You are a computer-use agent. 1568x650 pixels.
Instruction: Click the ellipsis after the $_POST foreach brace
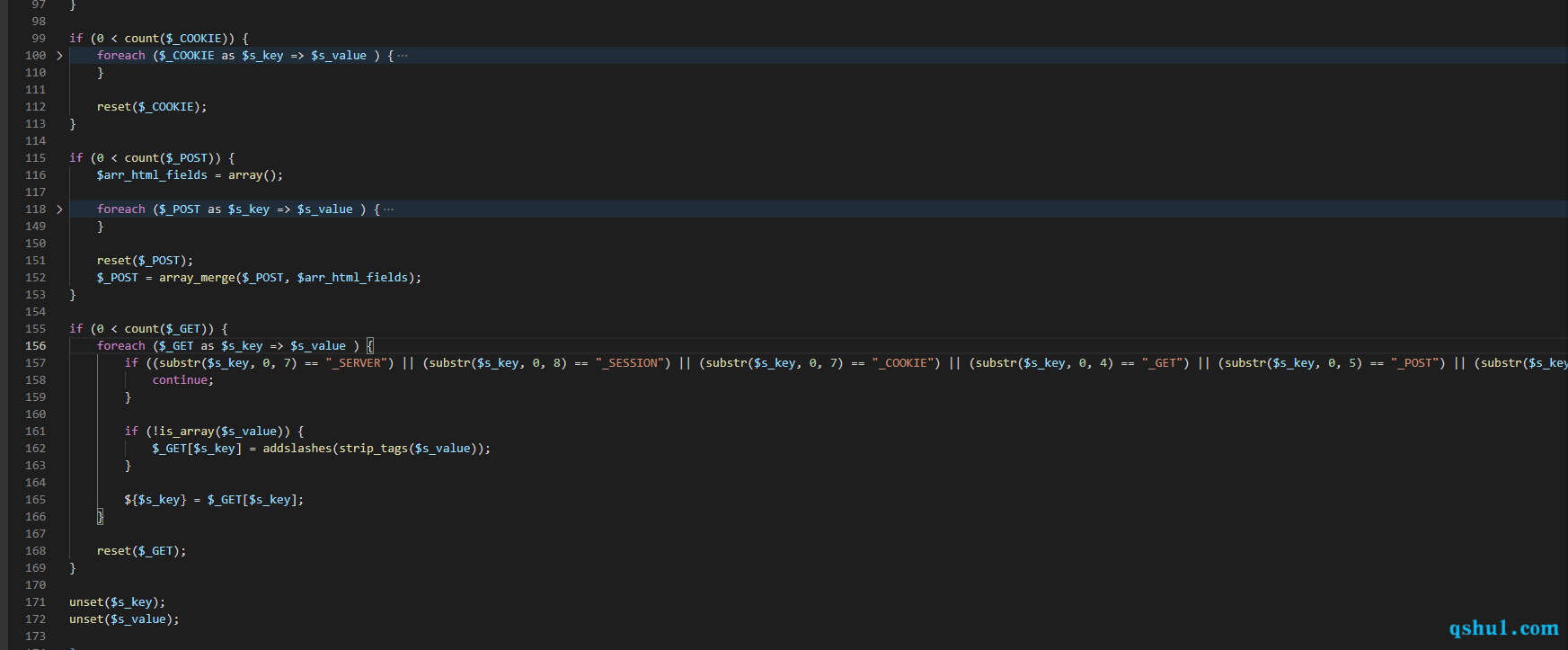coord(388,209)
